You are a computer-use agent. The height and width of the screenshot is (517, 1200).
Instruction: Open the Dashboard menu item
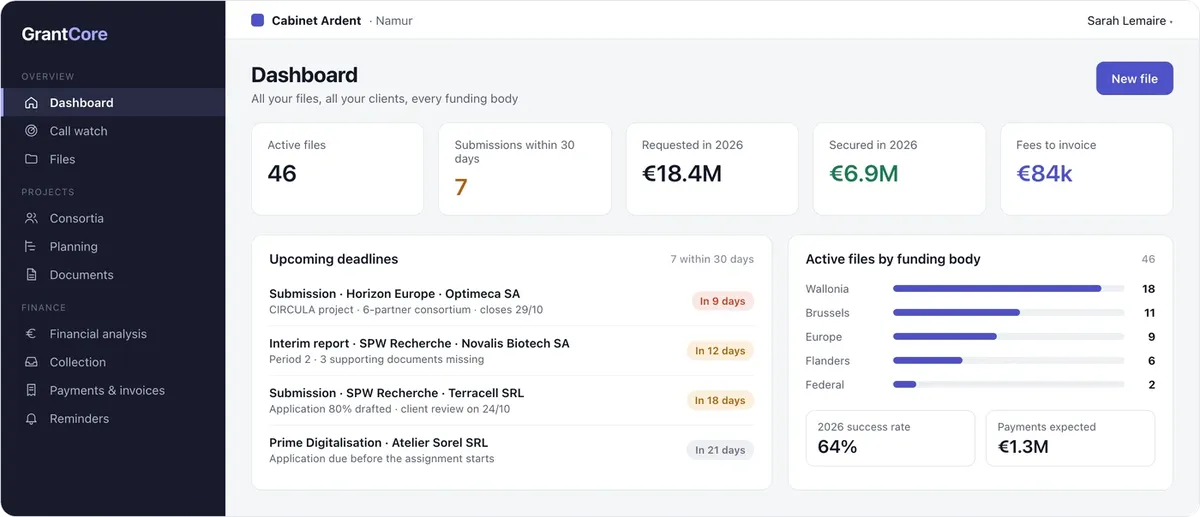point(113,103)
